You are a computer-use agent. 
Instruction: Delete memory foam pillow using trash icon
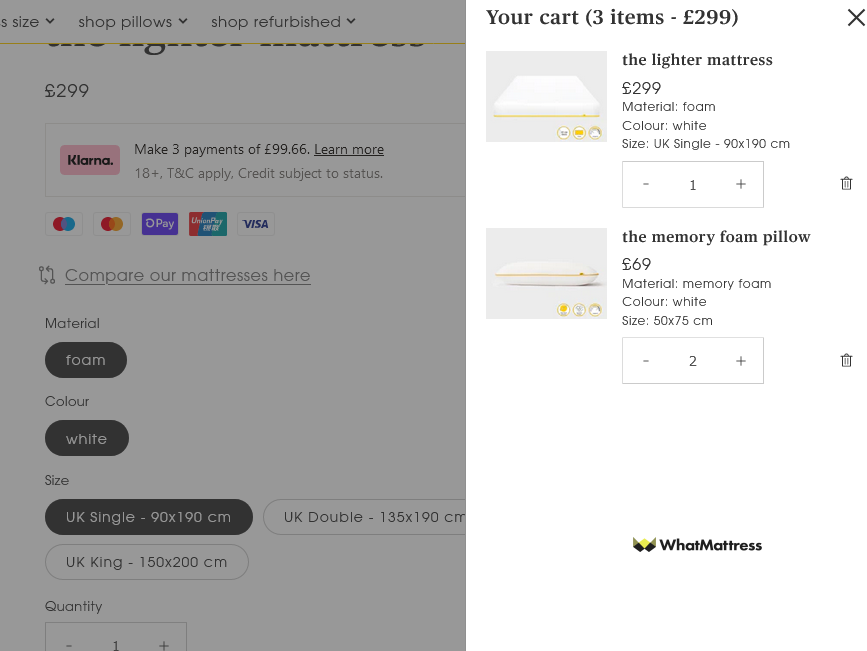(846, 361)
